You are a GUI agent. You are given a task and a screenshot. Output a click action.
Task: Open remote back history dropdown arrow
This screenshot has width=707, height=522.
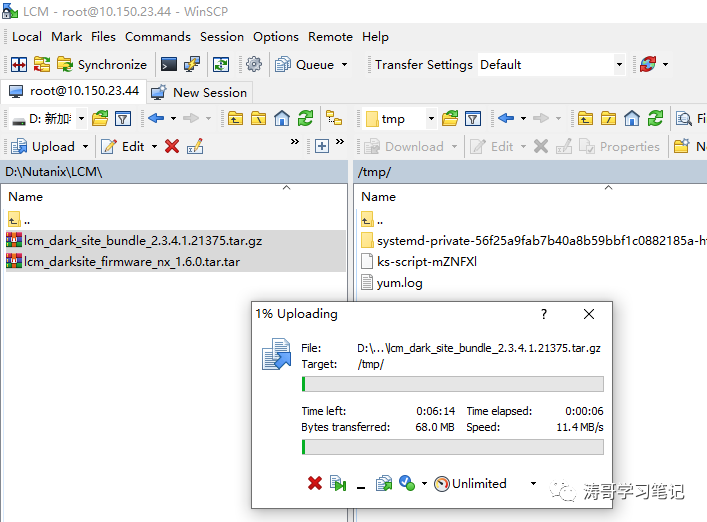pyautogui.click(x=523, y=119)
